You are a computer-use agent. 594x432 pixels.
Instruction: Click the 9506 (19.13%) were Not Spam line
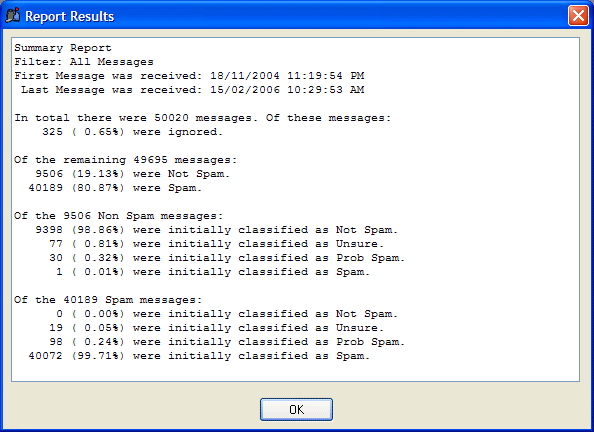tap(133, 174)
